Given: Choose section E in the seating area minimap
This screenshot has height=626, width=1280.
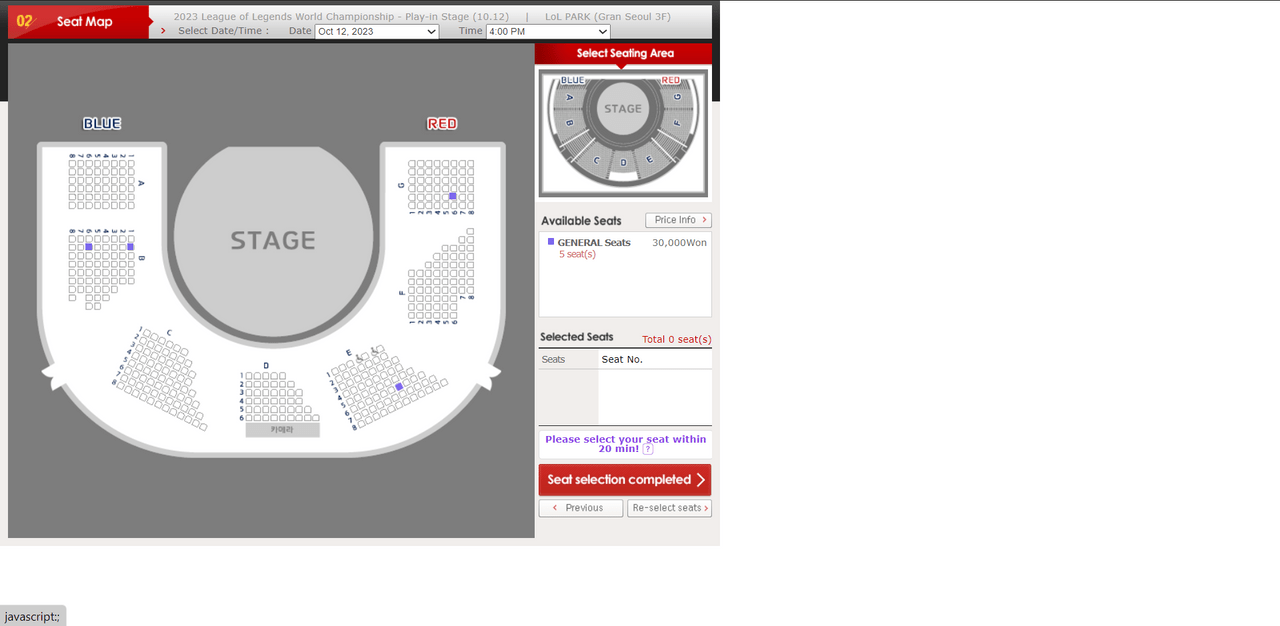Looking at the screenshot, I should 649,159.
